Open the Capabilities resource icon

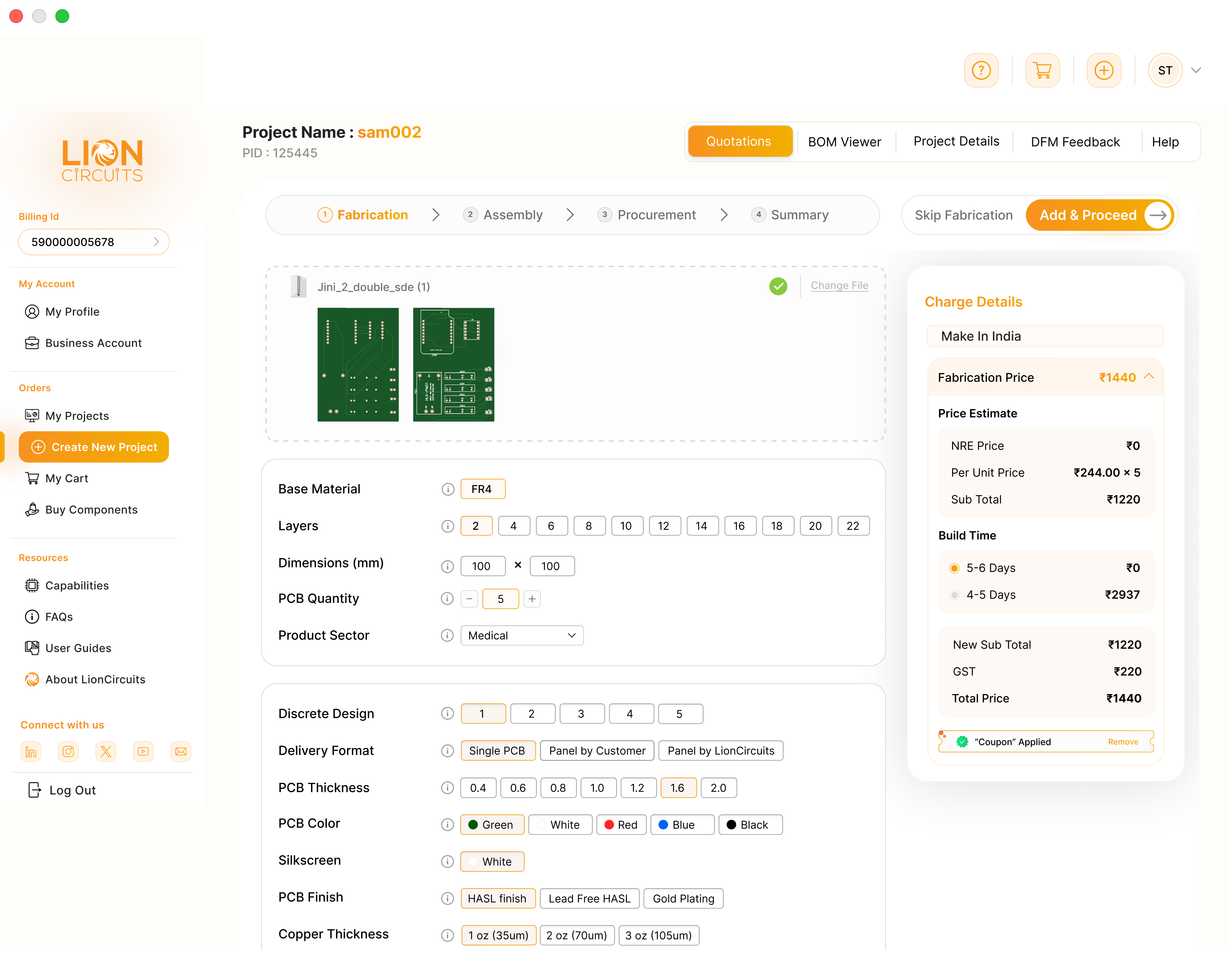[x=32, y=585]
